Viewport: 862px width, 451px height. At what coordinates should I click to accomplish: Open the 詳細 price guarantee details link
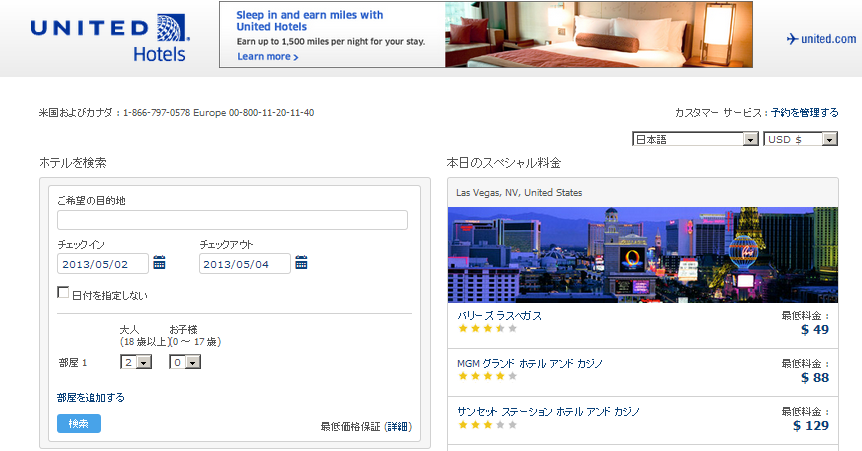[x=397, y=427]
